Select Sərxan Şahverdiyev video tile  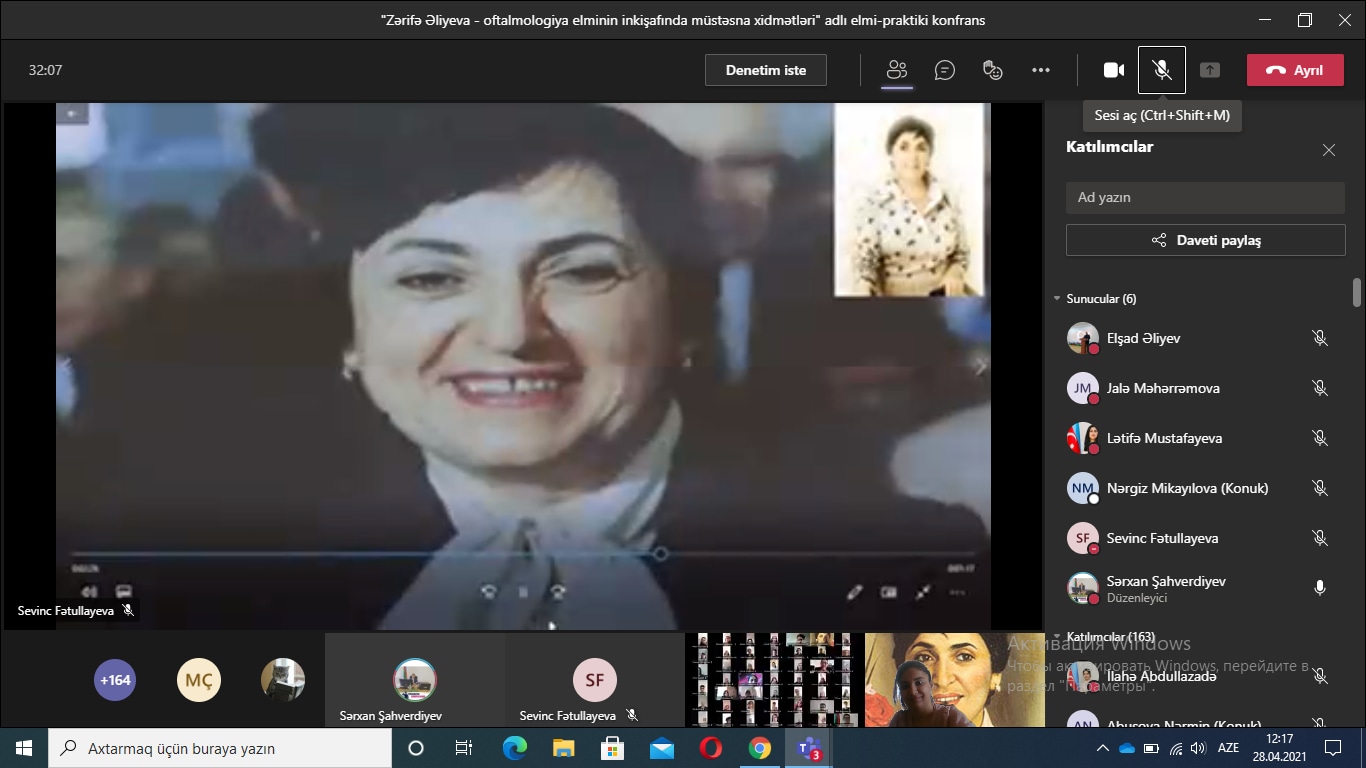click(415, 679)
